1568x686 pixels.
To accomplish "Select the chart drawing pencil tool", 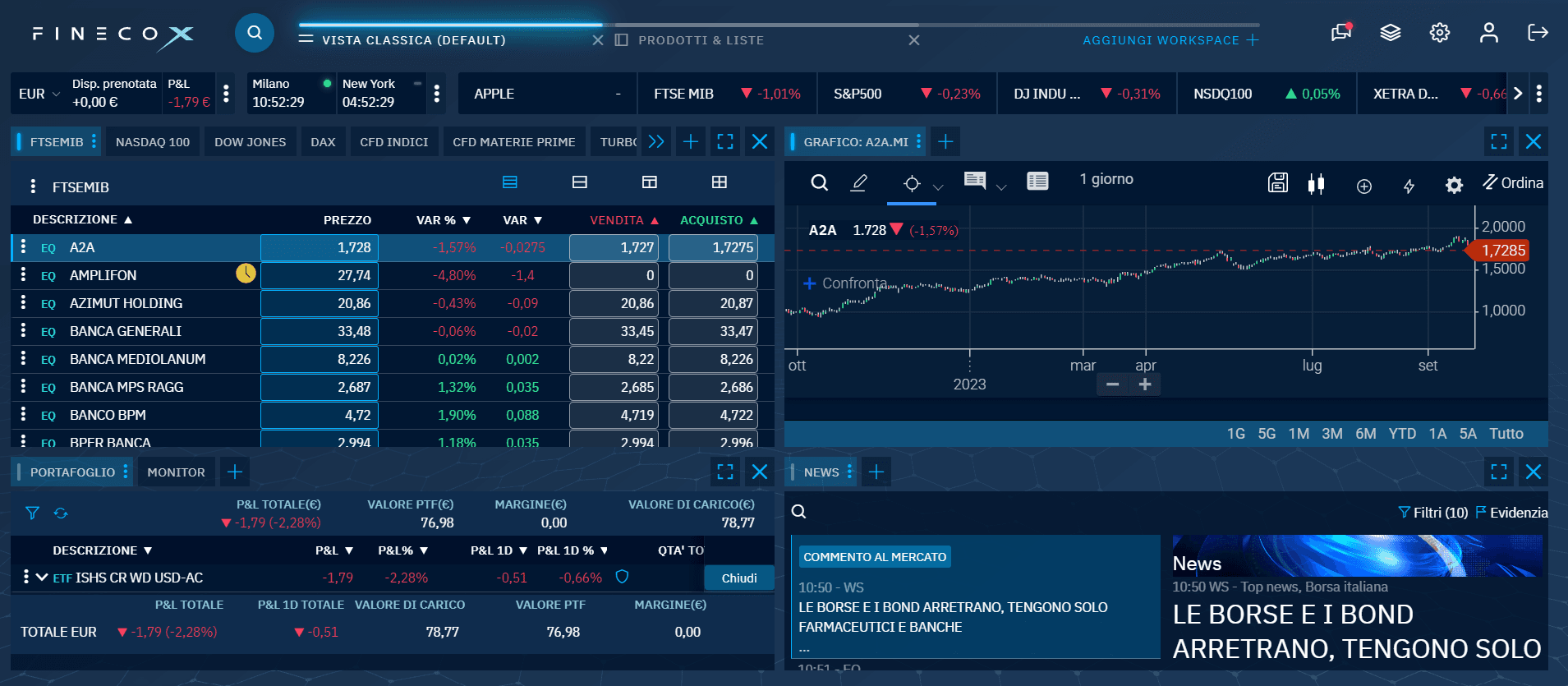I will point(858,182).
